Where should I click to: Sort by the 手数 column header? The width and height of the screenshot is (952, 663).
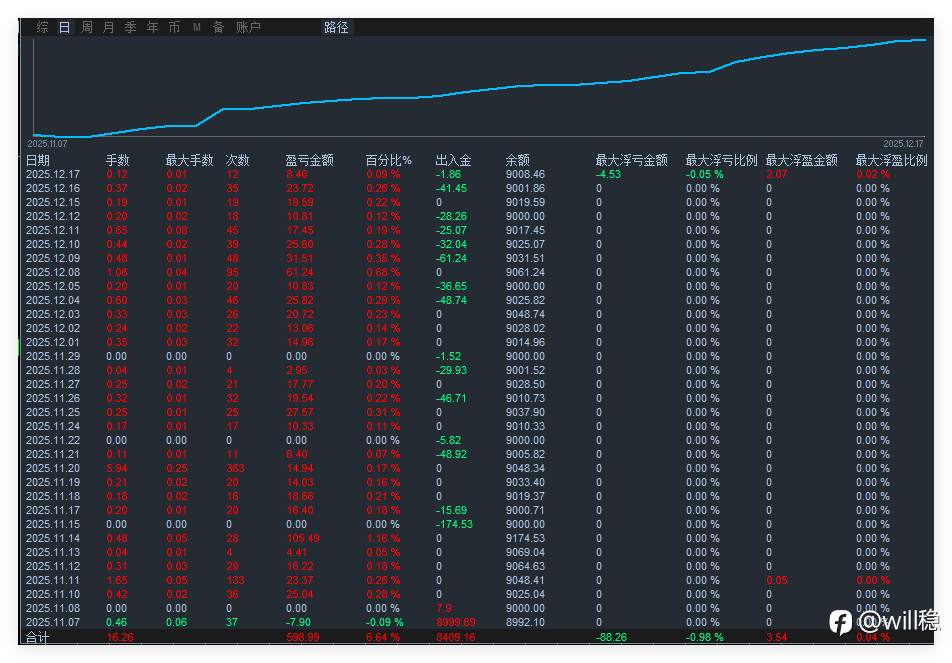pyautogui.click(x=118, y=160)
